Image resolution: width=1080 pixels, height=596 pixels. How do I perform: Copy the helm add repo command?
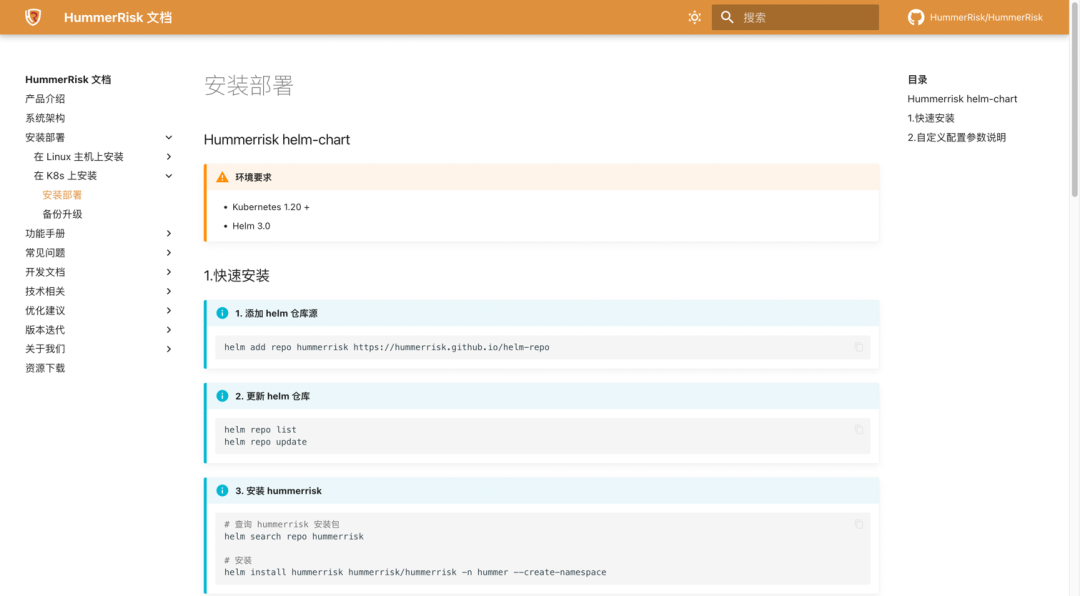point(858,347)
